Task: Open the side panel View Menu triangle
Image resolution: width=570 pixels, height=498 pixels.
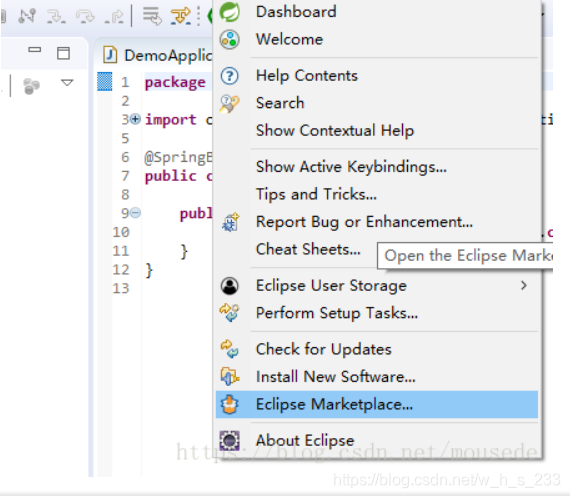Action: point(67,83)
